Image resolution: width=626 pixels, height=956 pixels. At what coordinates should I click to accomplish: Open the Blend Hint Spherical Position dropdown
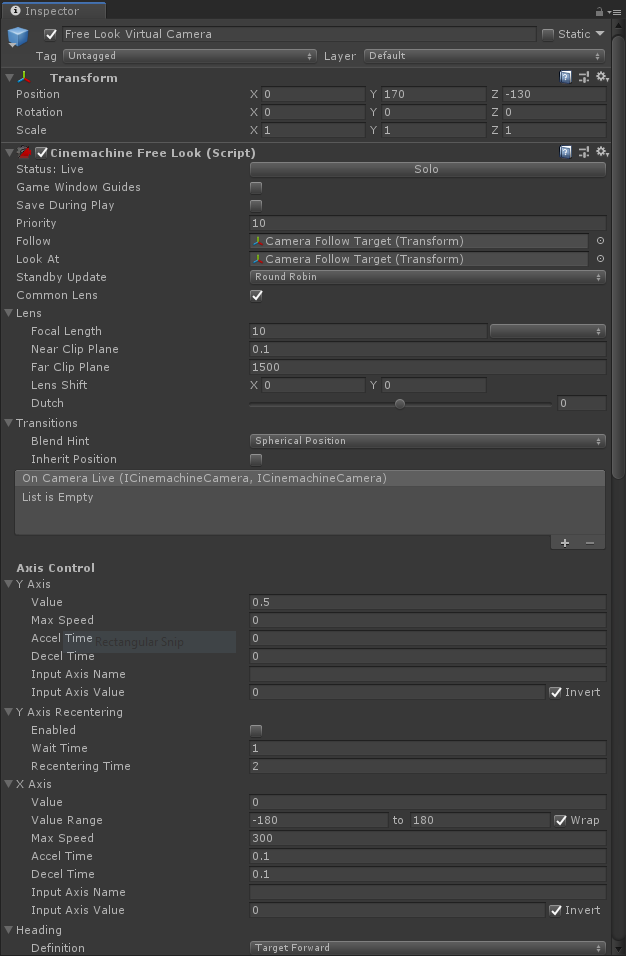pos(427,441)
